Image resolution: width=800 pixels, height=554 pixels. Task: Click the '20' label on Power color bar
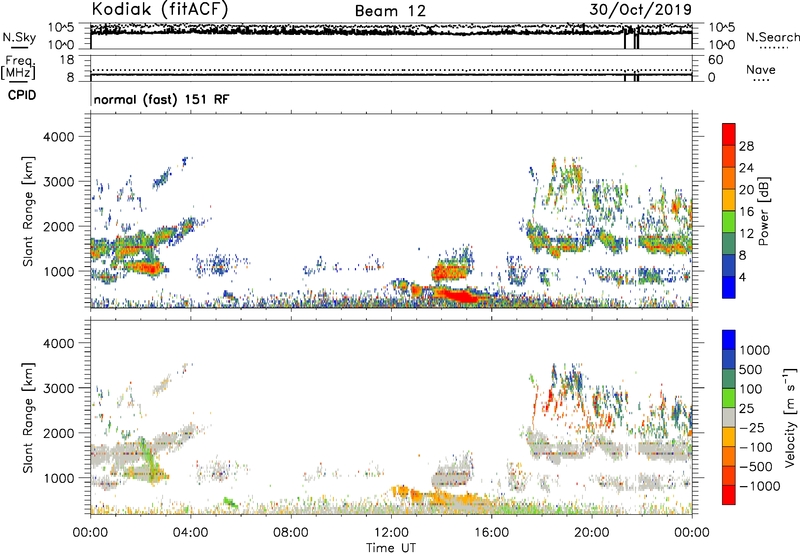click(746, 190)
